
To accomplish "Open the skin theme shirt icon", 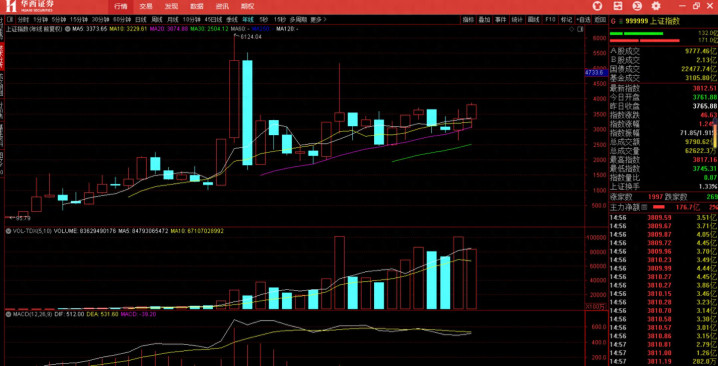I will pyautogui.click(x=597, y=6).
